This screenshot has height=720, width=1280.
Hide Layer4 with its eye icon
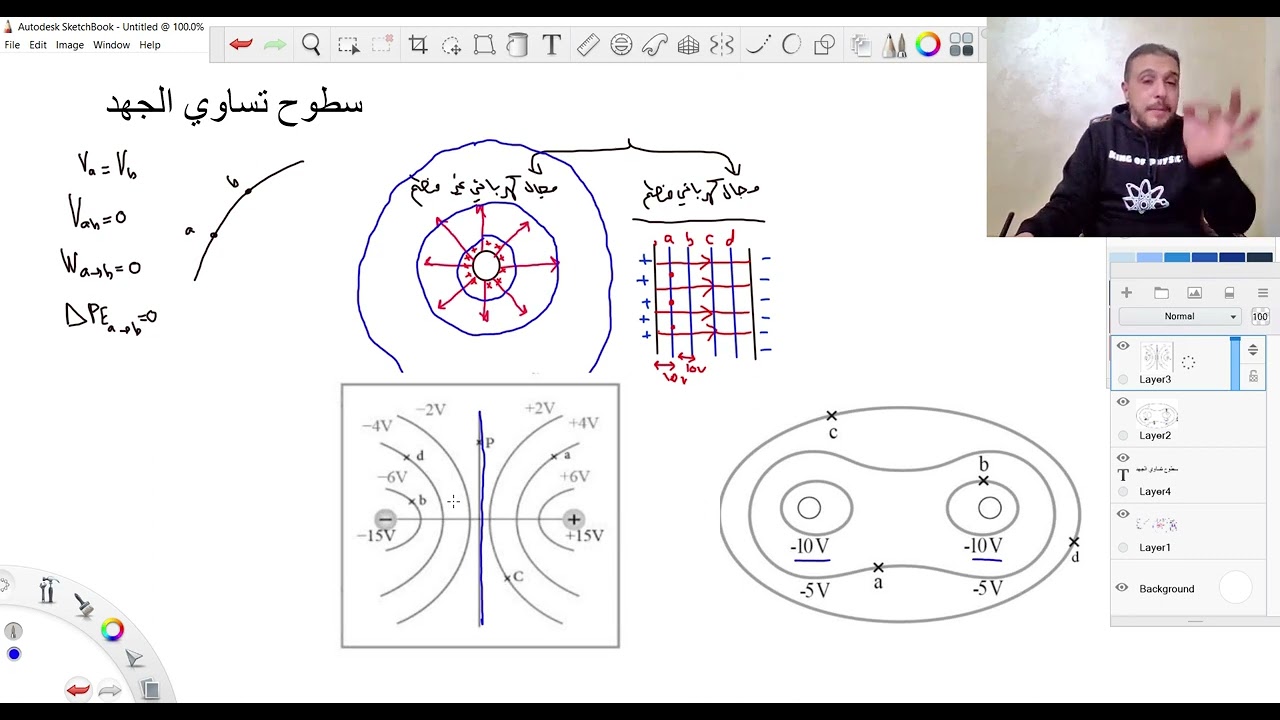(x=1123, y=458)
